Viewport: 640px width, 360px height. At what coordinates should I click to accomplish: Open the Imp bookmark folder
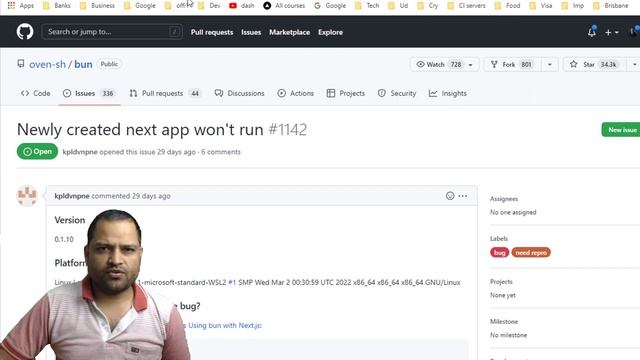click(573, 5)
